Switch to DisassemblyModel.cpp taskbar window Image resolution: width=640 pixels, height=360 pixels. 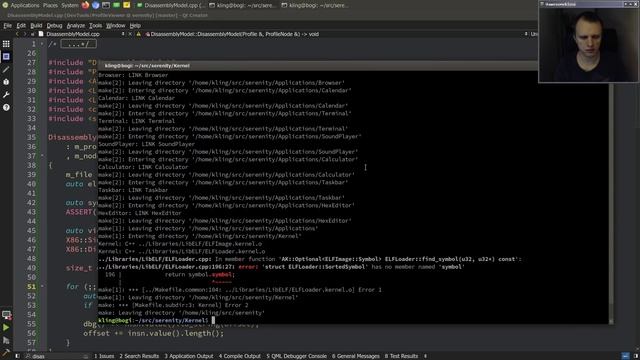[x=171, y=5]
